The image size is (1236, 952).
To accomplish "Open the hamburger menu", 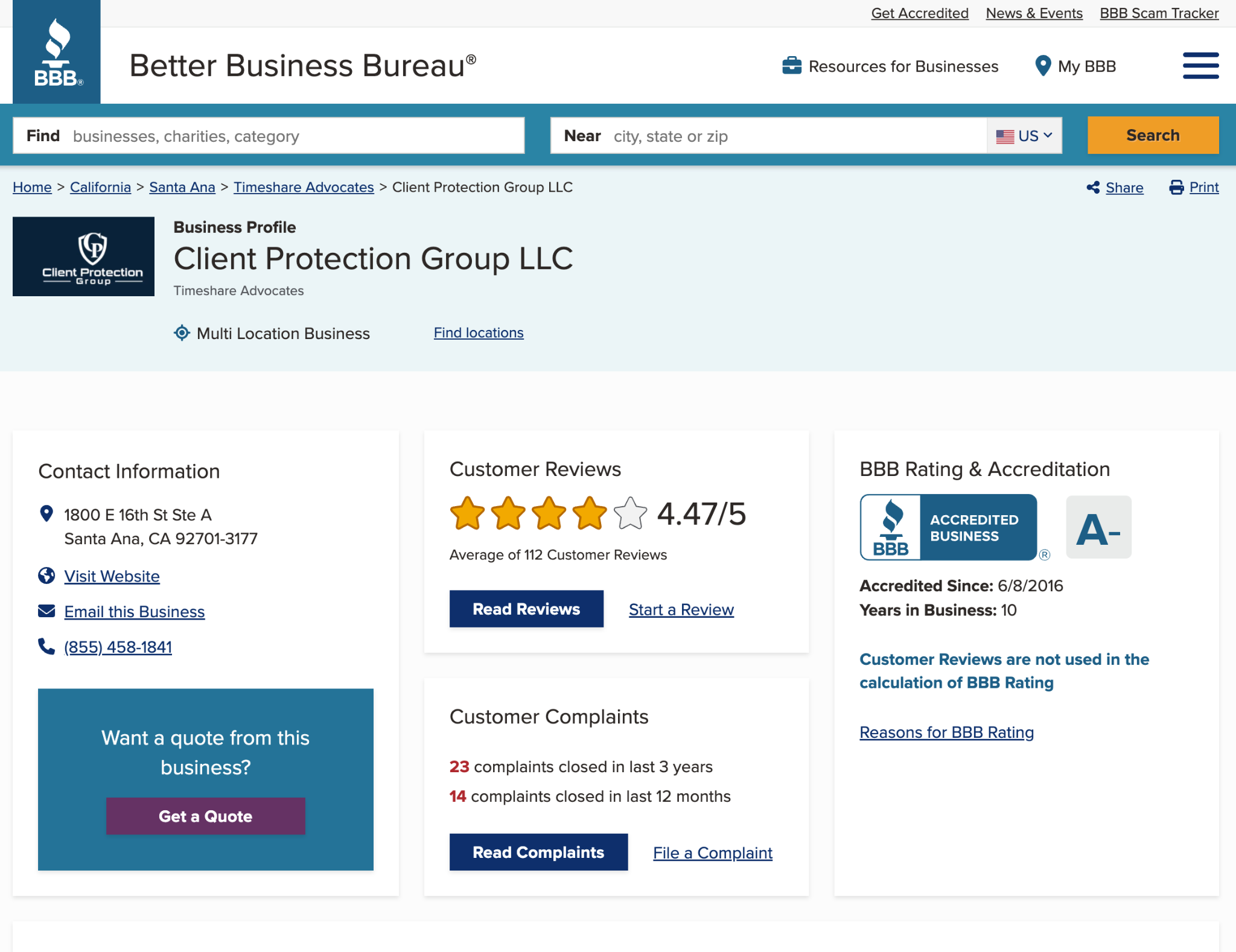I will [1200, 66].
